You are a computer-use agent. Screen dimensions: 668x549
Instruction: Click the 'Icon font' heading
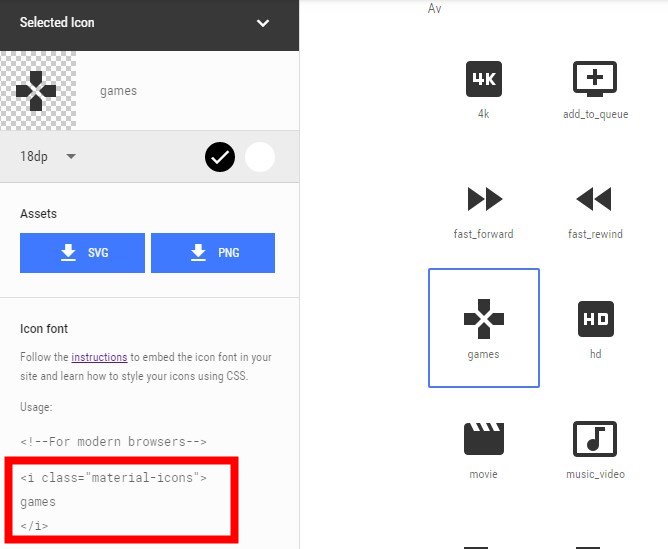point(44,328)
